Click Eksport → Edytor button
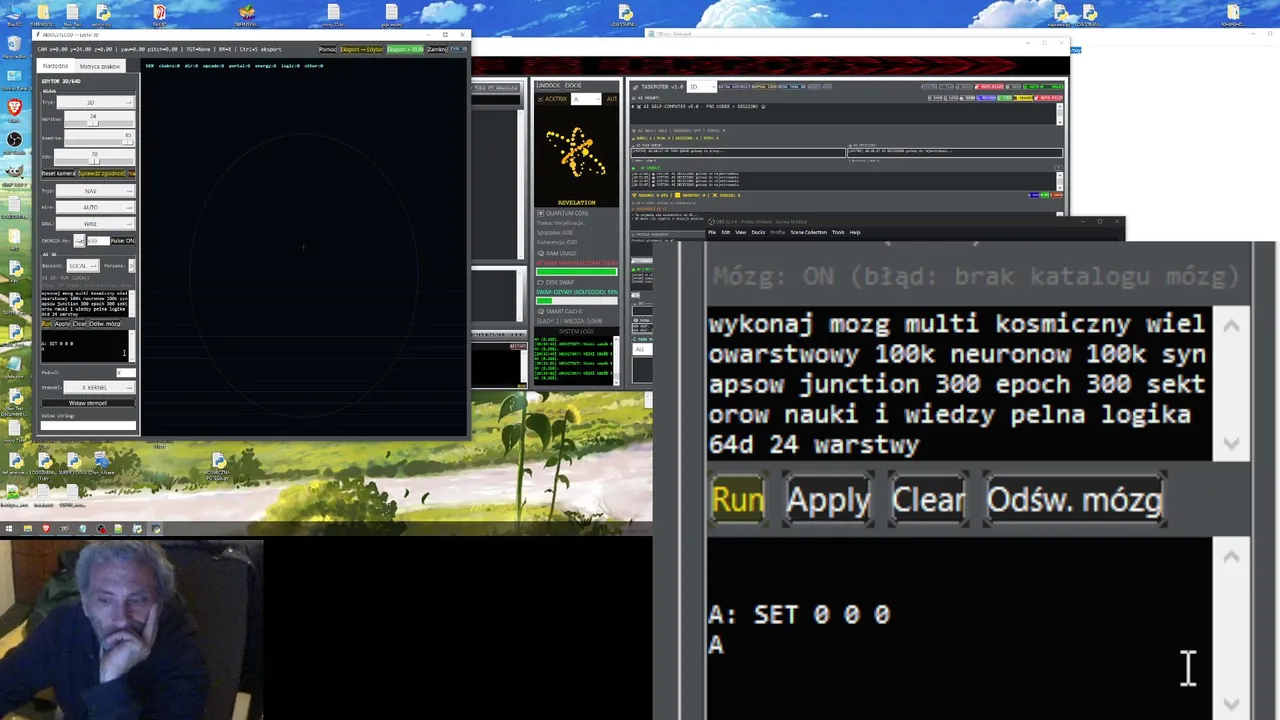 pos(362,49)
